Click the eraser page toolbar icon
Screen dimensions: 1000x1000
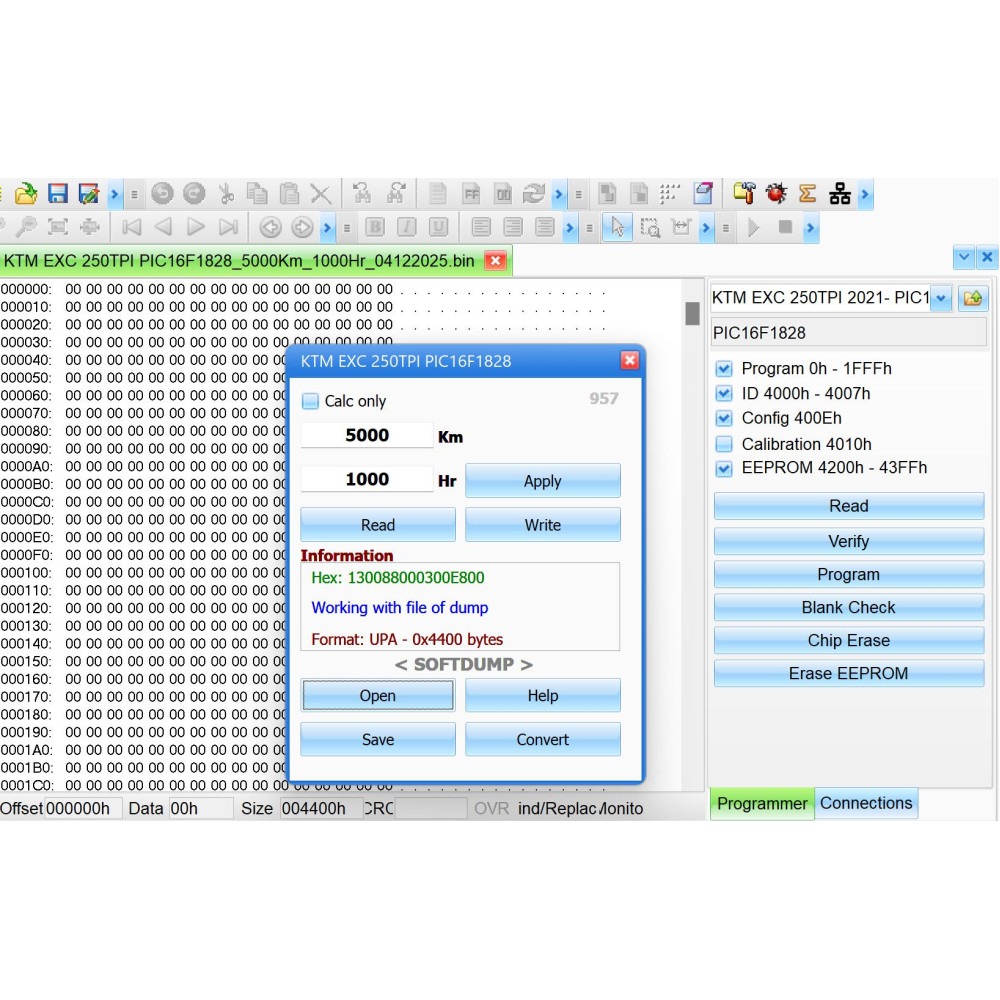703,193
